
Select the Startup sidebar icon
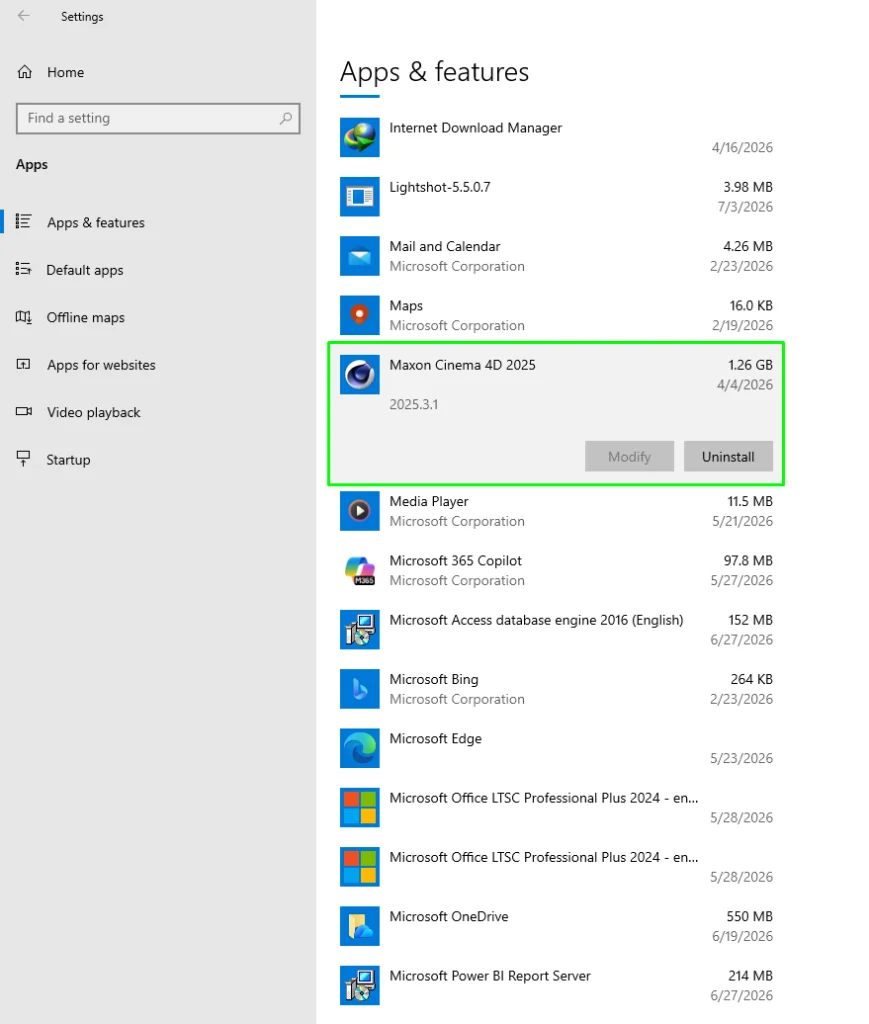pyautogui.click(x=24, y=459)
